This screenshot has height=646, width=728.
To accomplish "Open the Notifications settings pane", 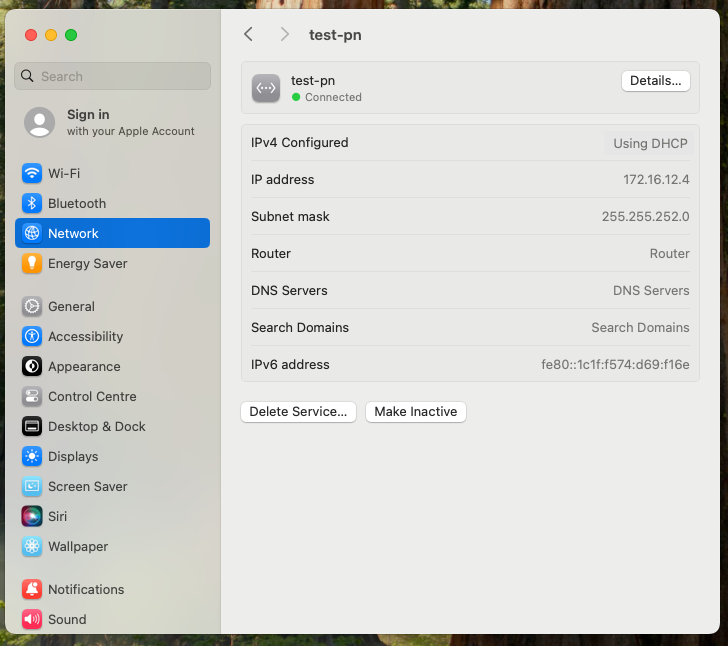I will [x=86, y=590].
